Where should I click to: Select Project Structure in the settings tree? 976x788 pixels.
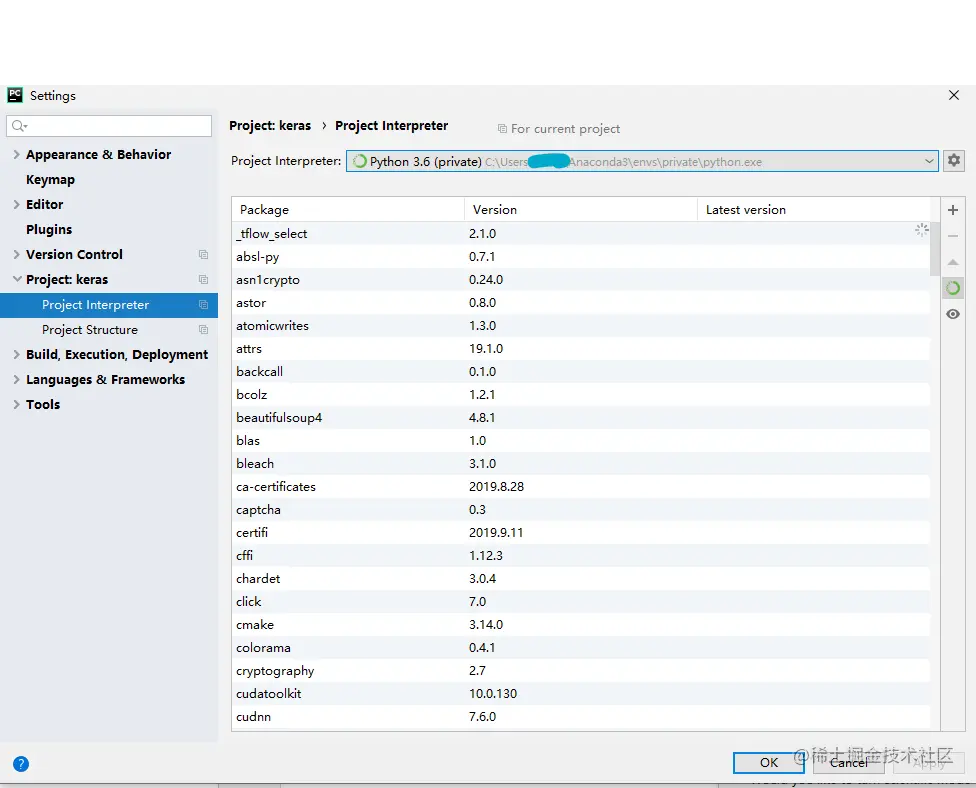[109, 330]
